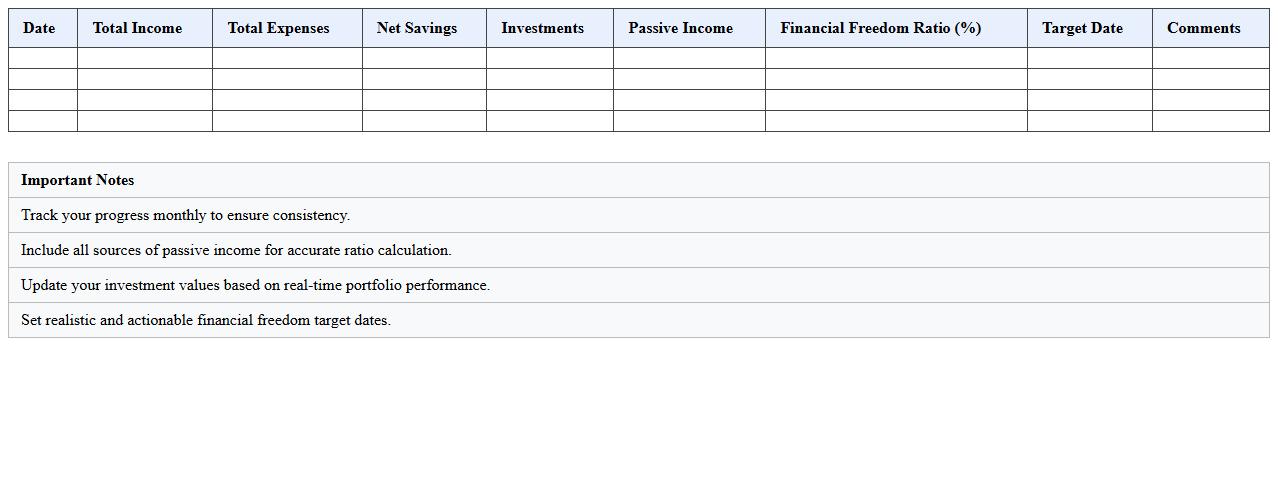The image size is (1278, 501).
Task: Select the note about updating investment values
Action: coord(256,285)
